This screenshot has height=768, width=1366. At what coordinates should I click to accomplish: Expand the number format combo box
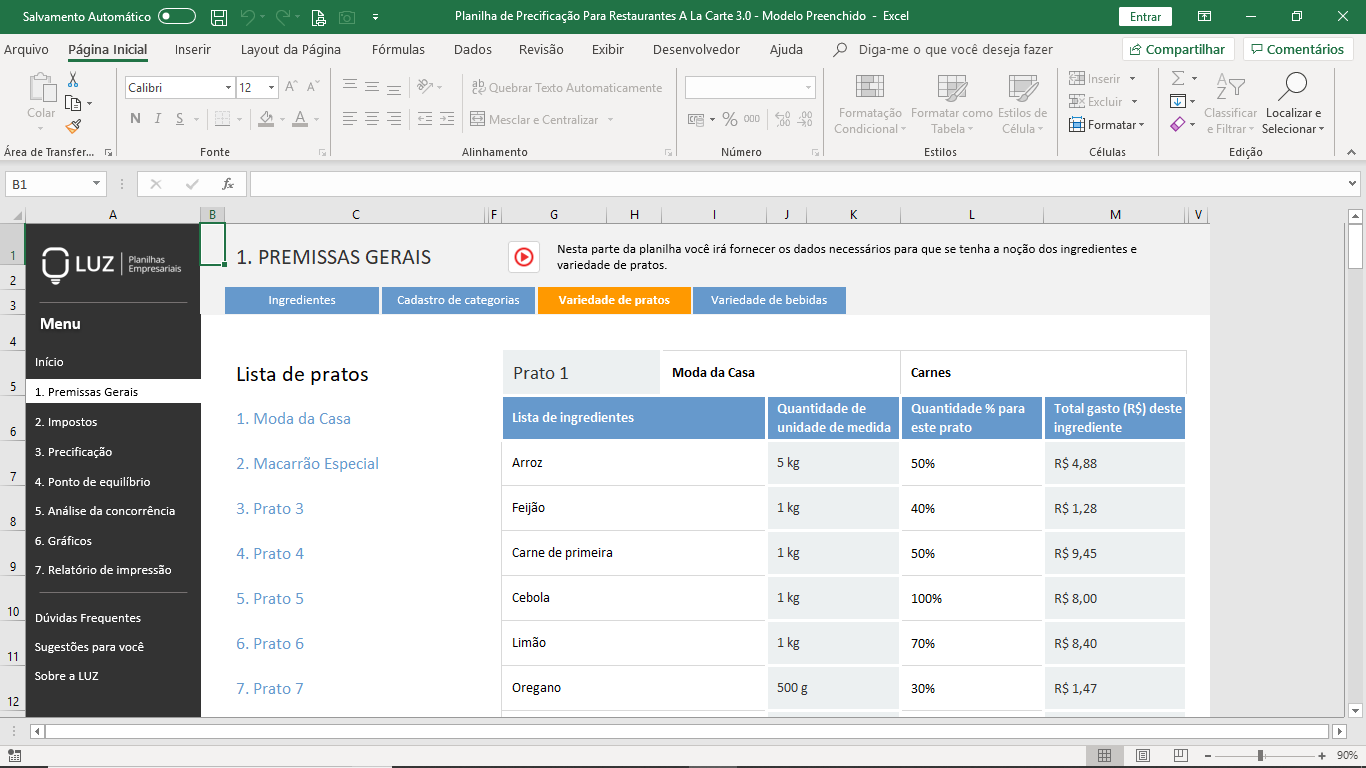pos(808,88)
